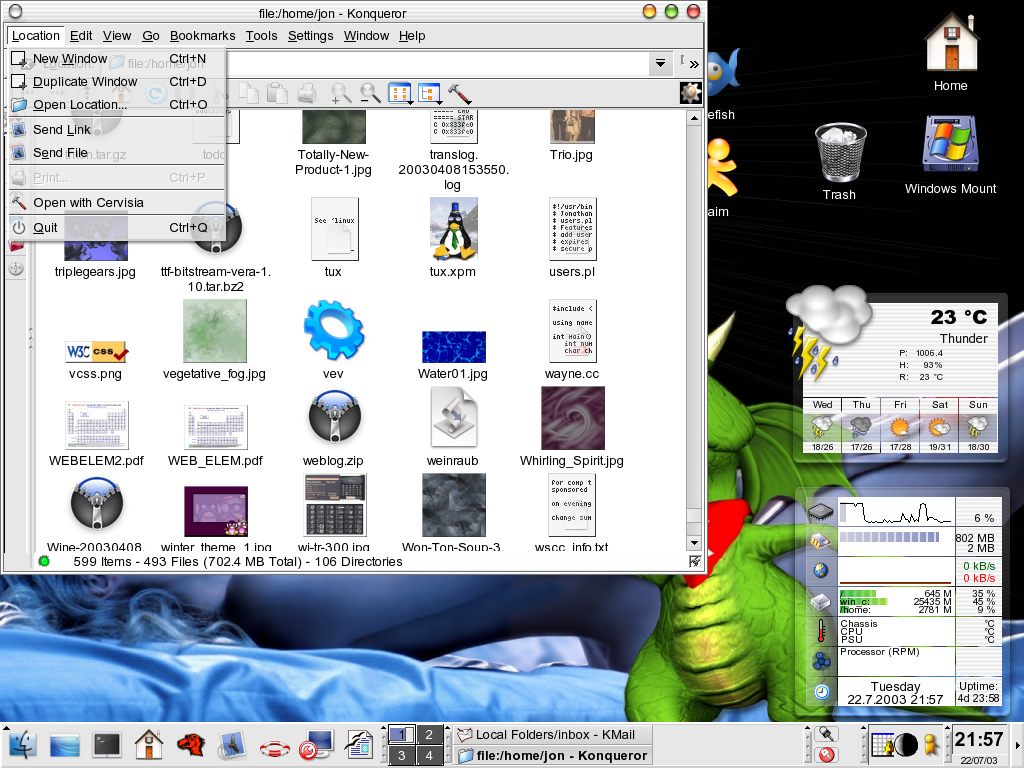Click the Copy icon in Konqueror toolbar
The width and height of the screenshot is (1024, 768).
(x=249, y=93)
